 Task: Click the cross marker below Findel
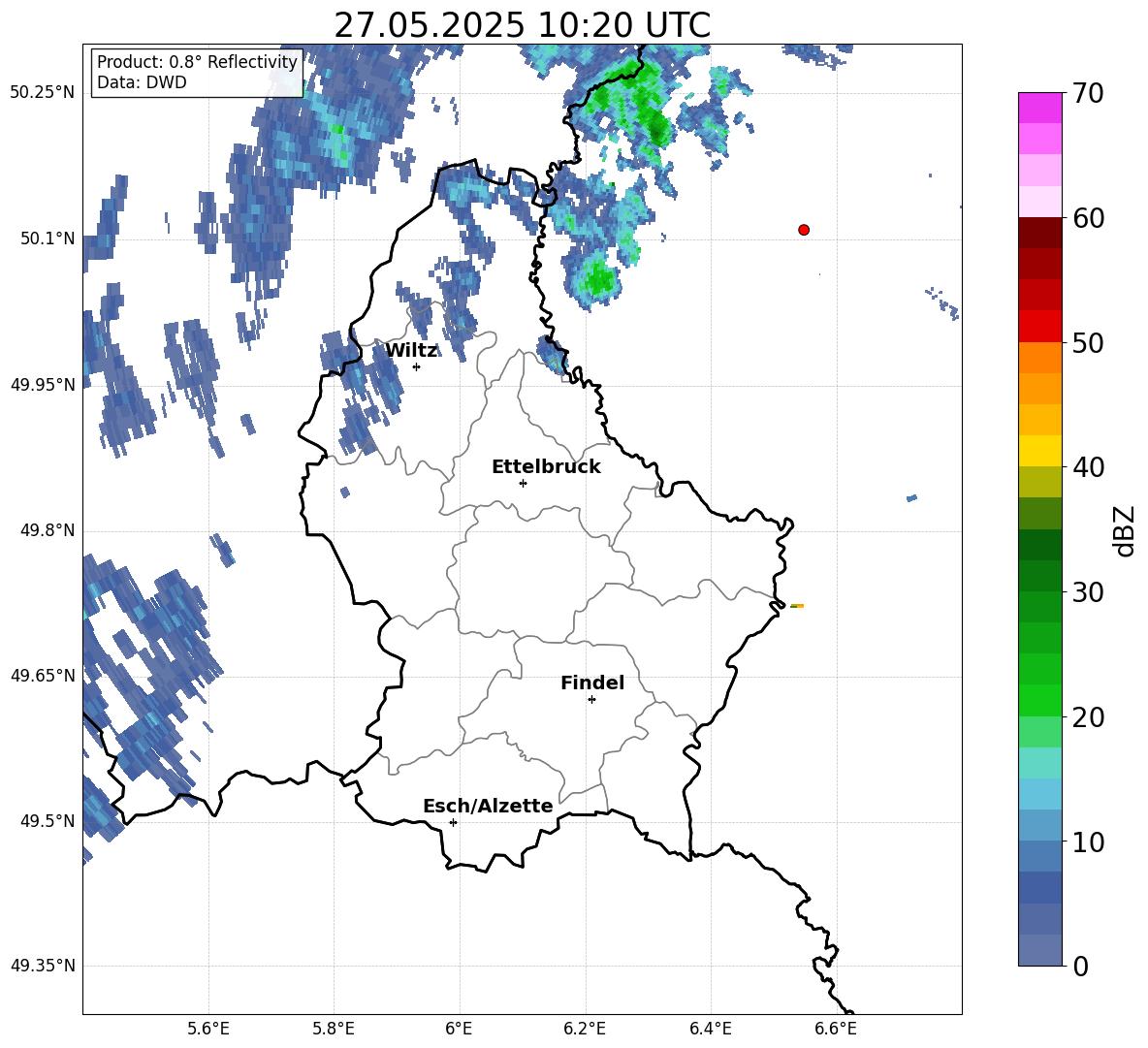591,700
